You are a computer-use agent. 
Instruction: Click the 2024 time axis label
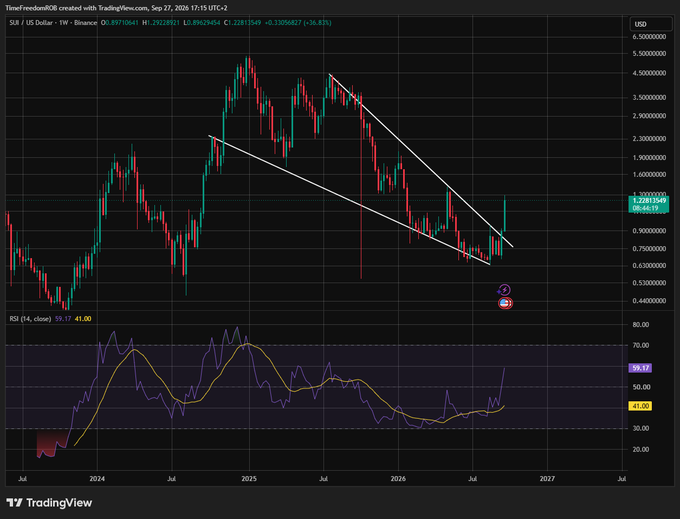pos(97,479)
